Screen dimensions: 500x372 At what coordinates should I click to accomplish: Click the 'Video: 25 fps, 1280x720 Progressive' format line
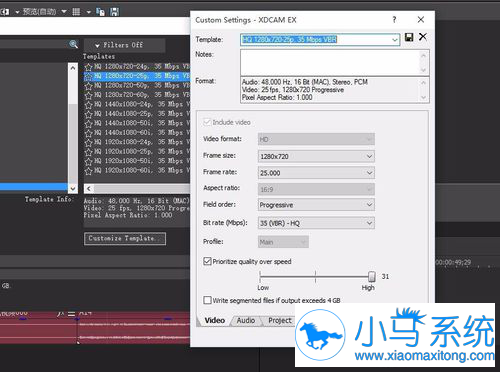[293, 90]
